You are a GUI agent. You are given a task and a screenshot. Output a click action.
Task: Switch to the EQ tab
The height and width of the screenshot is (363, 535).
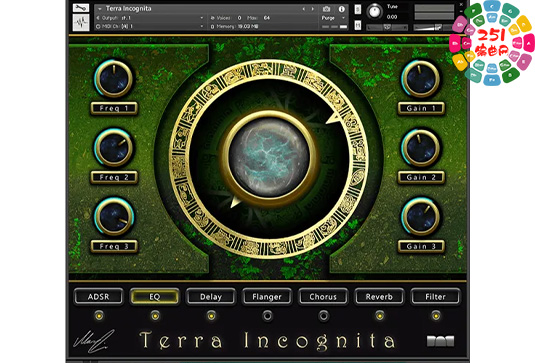click(155, 296)
